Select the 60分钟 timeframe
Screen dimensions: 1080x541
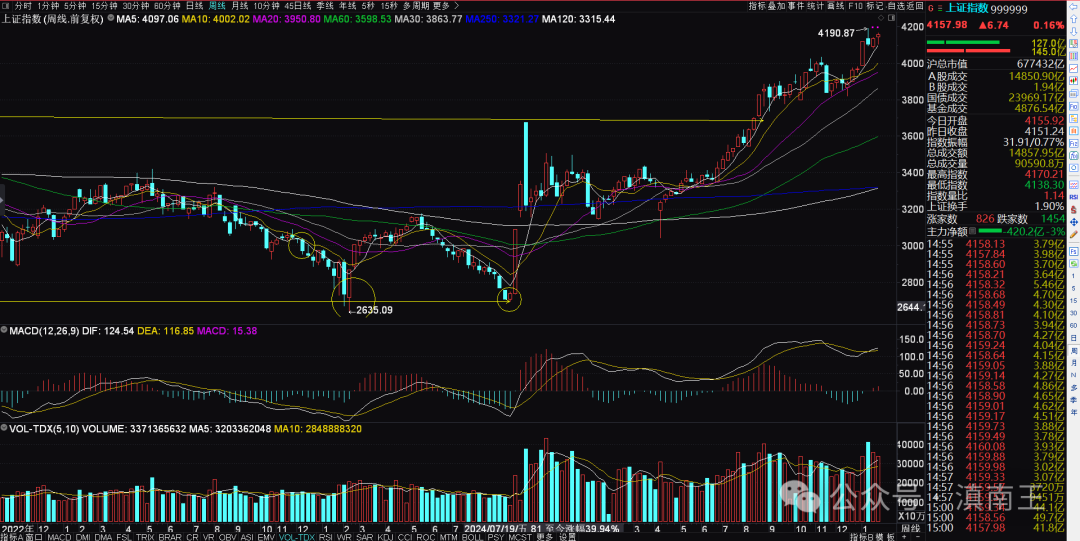pos(167,6)
